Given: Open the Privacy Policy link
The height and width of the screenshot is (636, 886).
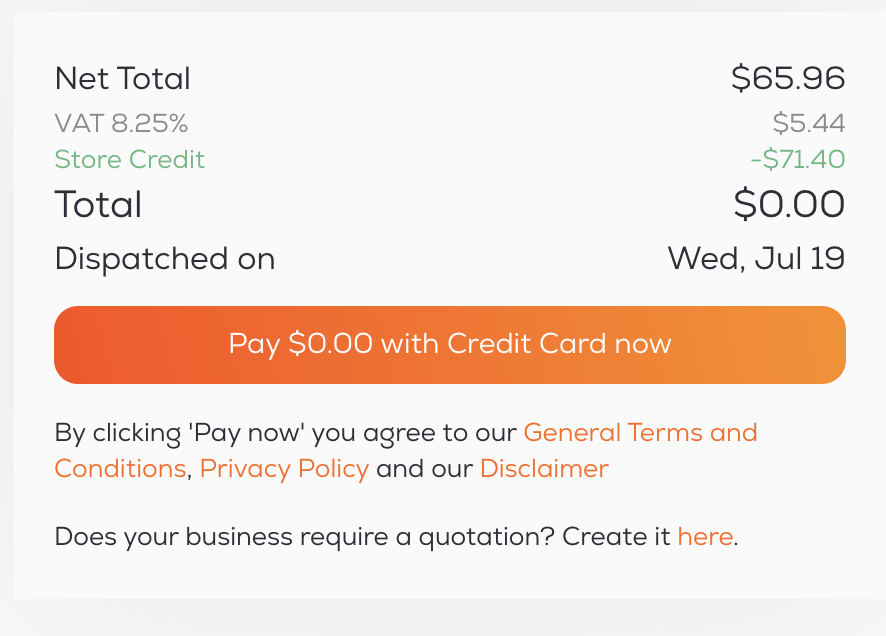Looking at the screenshot, I should pyautogui.click(x=282, y=468).
